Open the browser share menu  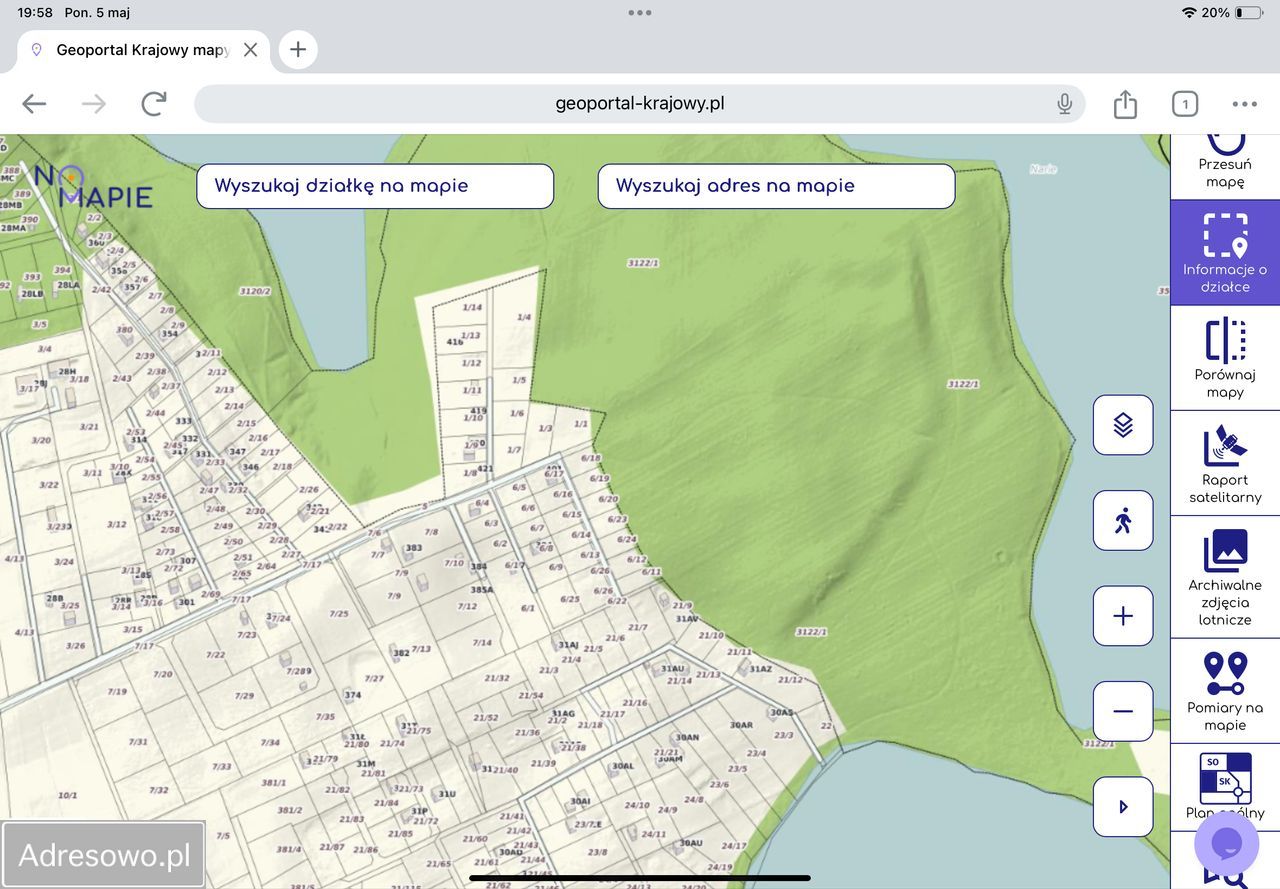(1125, 104)
